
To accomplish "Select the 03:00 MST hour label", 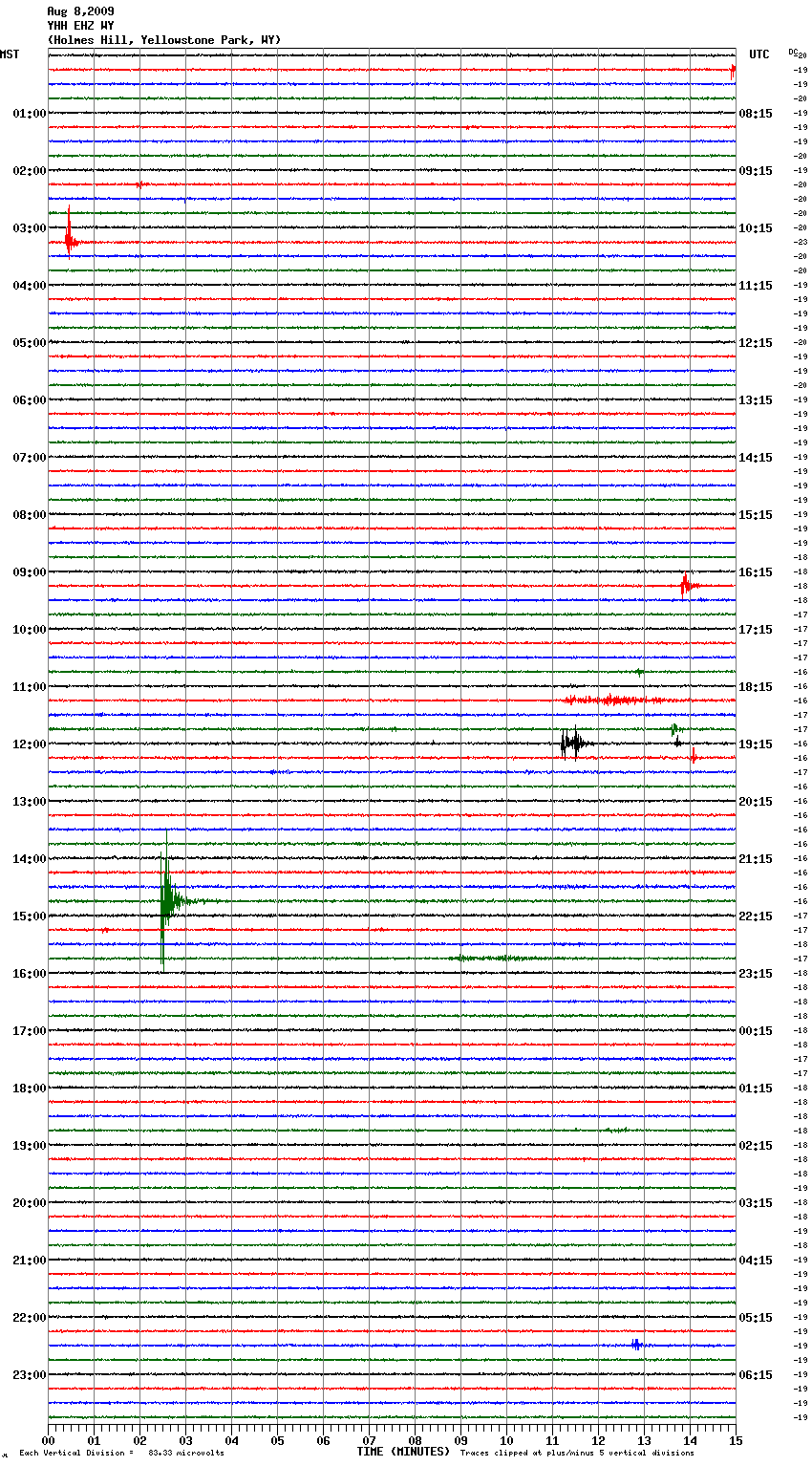I will tap(30, 228).
